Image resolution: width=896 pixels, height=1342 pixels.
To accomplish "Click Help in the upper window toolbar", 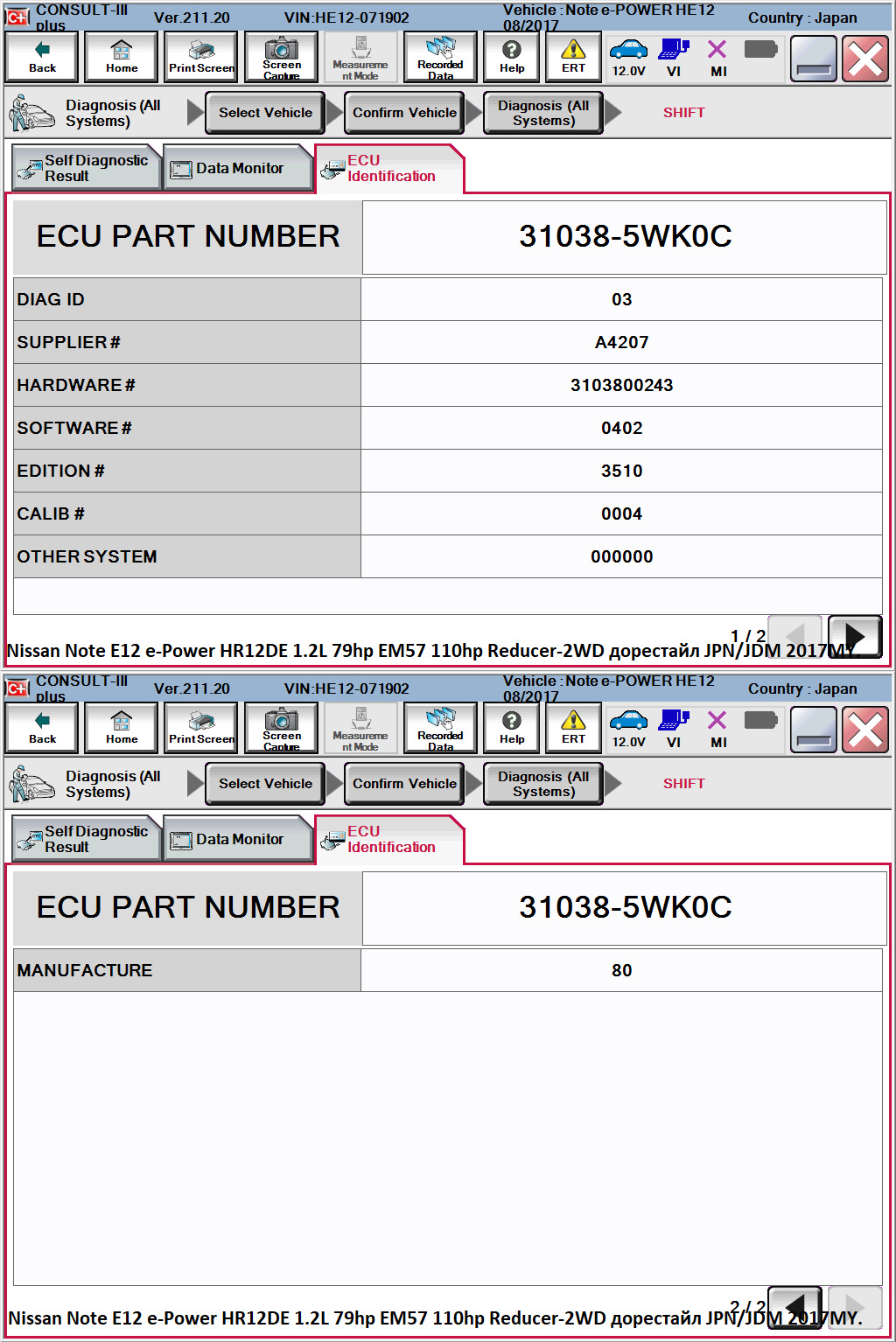I will click(x=512, y=57).
